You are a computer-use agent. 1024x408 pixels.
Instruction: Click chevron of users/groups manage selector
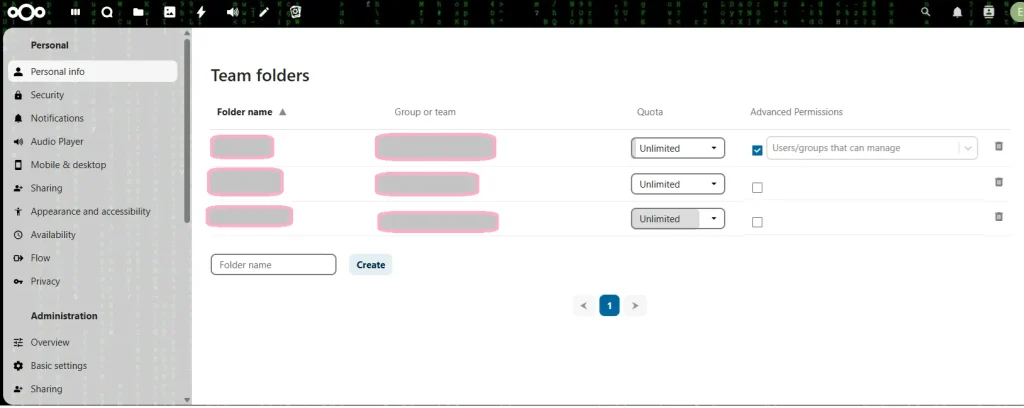(968, 149)
